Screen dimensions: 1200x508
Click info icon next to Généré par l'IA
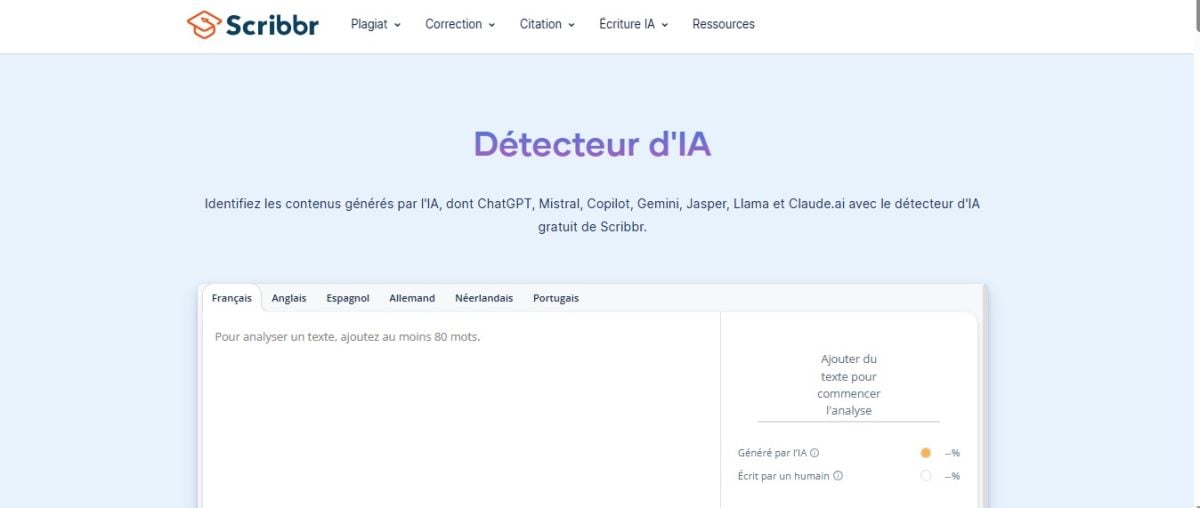[x=815, y=453]
